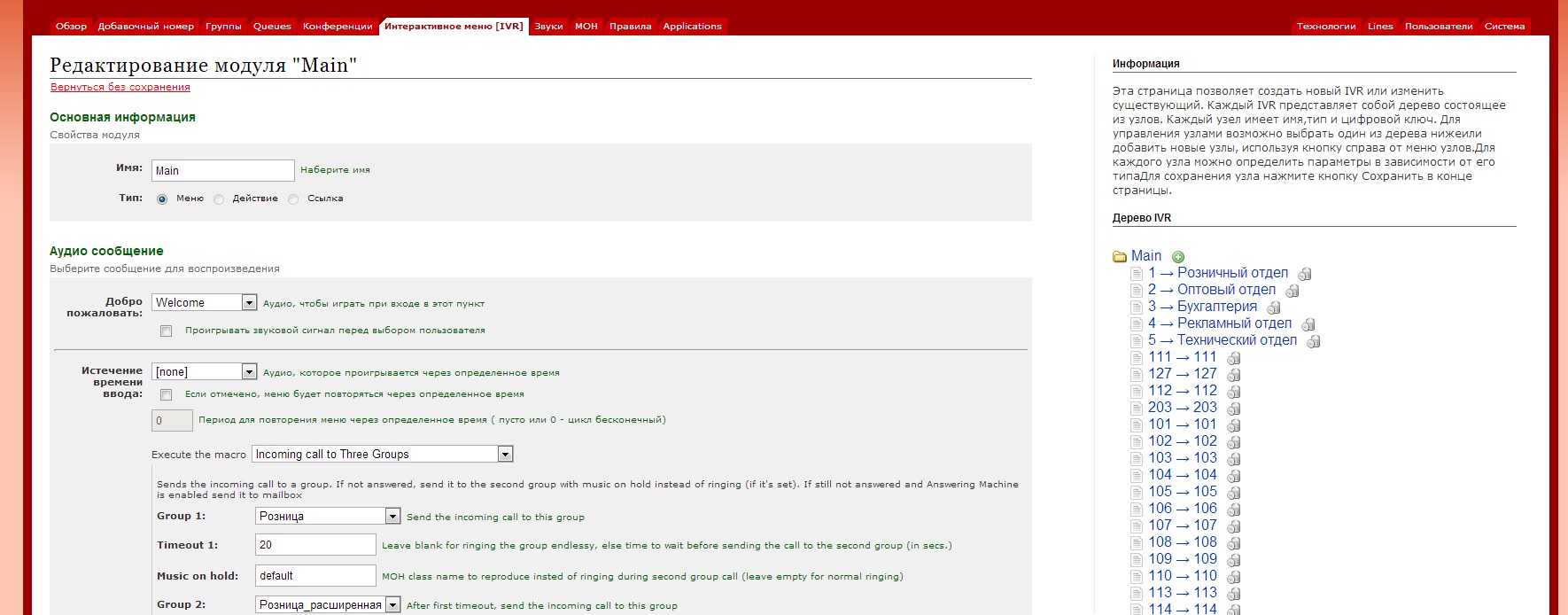
Task: Click trash icon beside Рекламный отдел
Action: [x=1308, y=324]
